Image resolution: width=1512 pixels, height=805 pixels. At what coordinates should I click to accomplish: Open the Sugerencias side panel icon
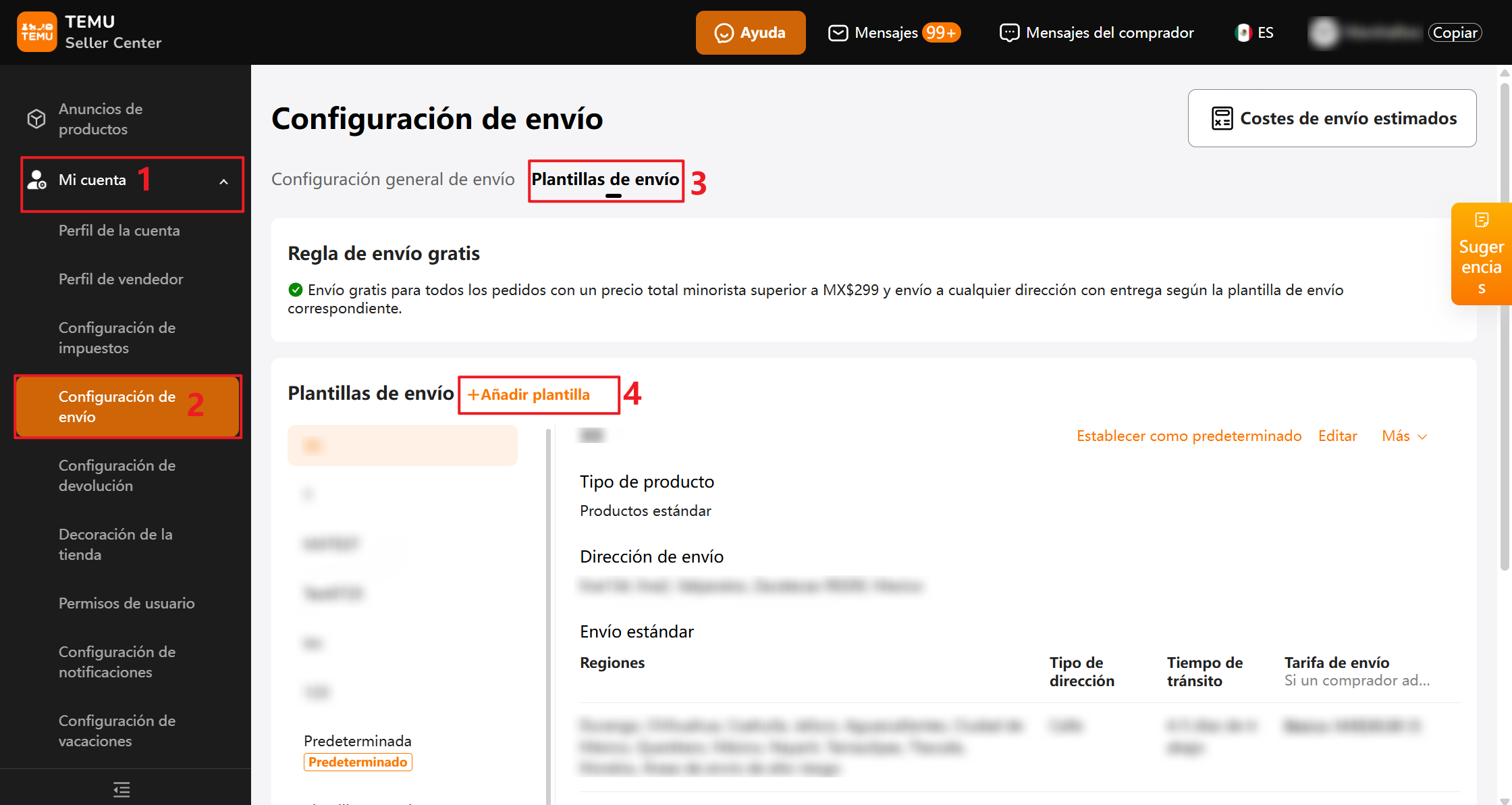1482,219
